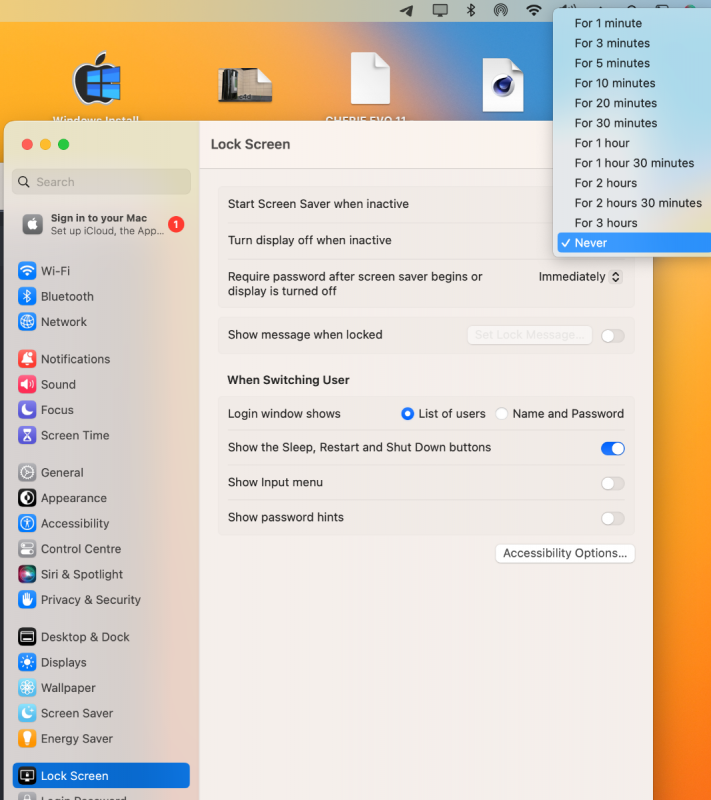This screenshot has height=800, width=711.
Task: Click Set Lock Message button
Action: [529, 335]
